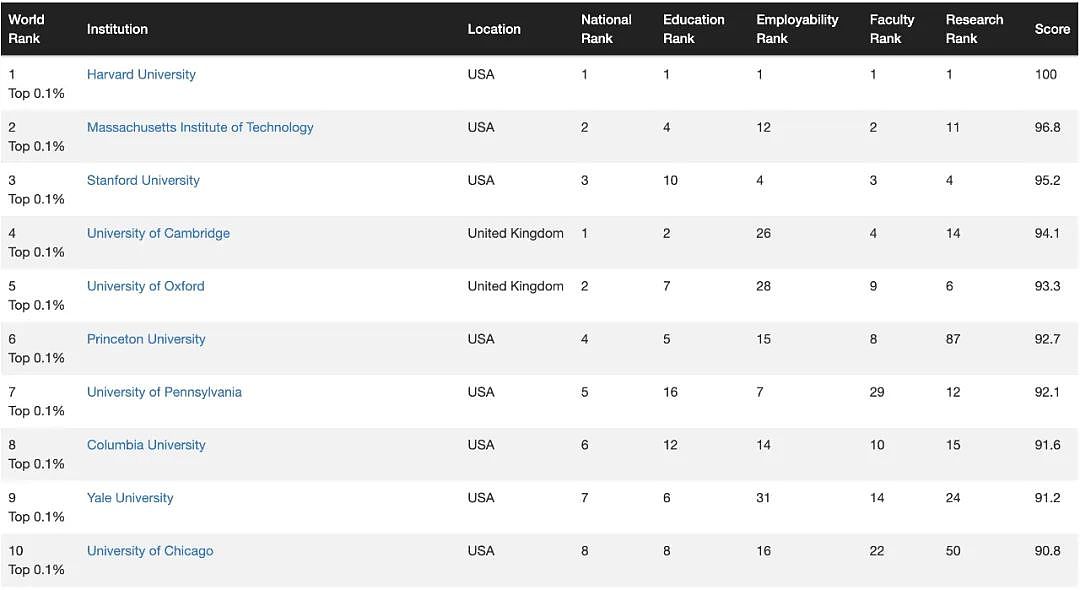Open the Columbia University link

[x=146, y=445]
